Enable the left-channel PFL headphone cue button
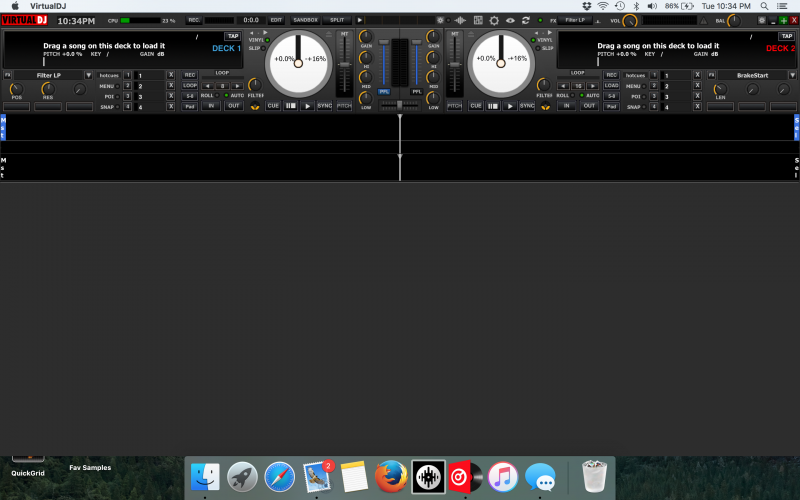Screen dimensions: 800x500 (384, 92)
